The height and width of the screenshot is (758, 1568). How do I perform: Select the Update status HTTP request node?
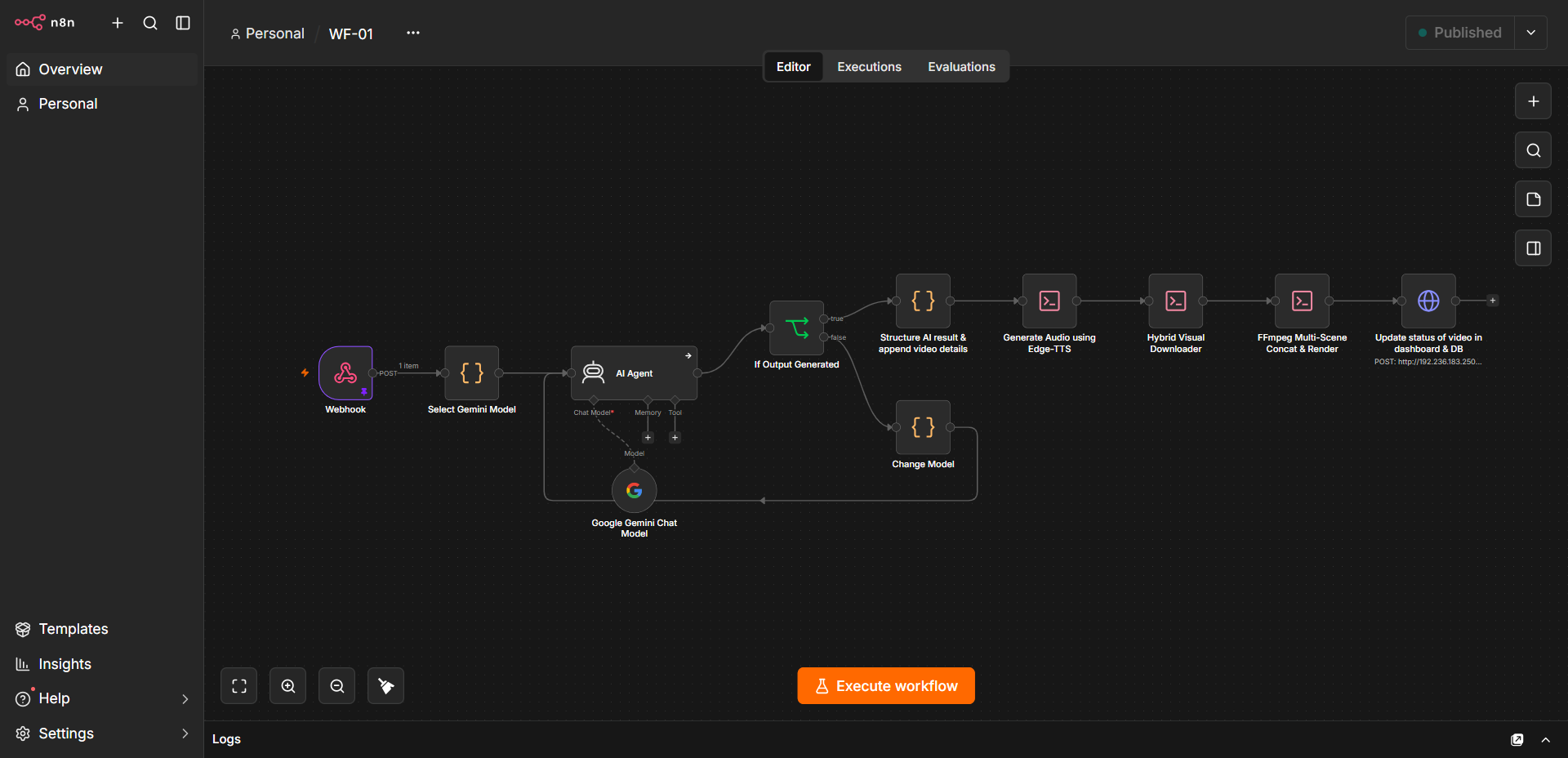point(1428,301)
